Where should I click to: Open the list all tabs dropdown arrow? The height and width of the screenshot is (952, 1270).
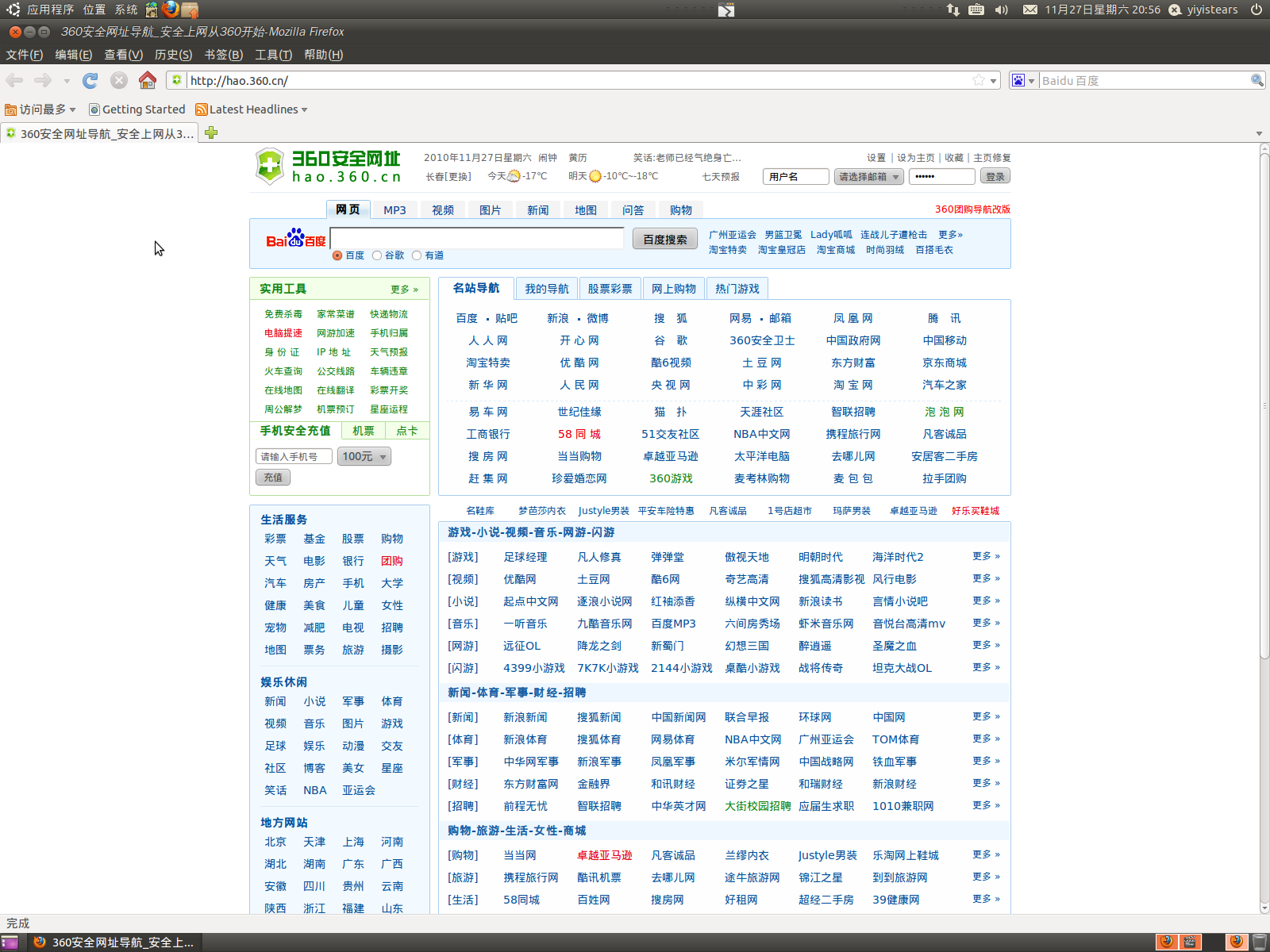1259,133
